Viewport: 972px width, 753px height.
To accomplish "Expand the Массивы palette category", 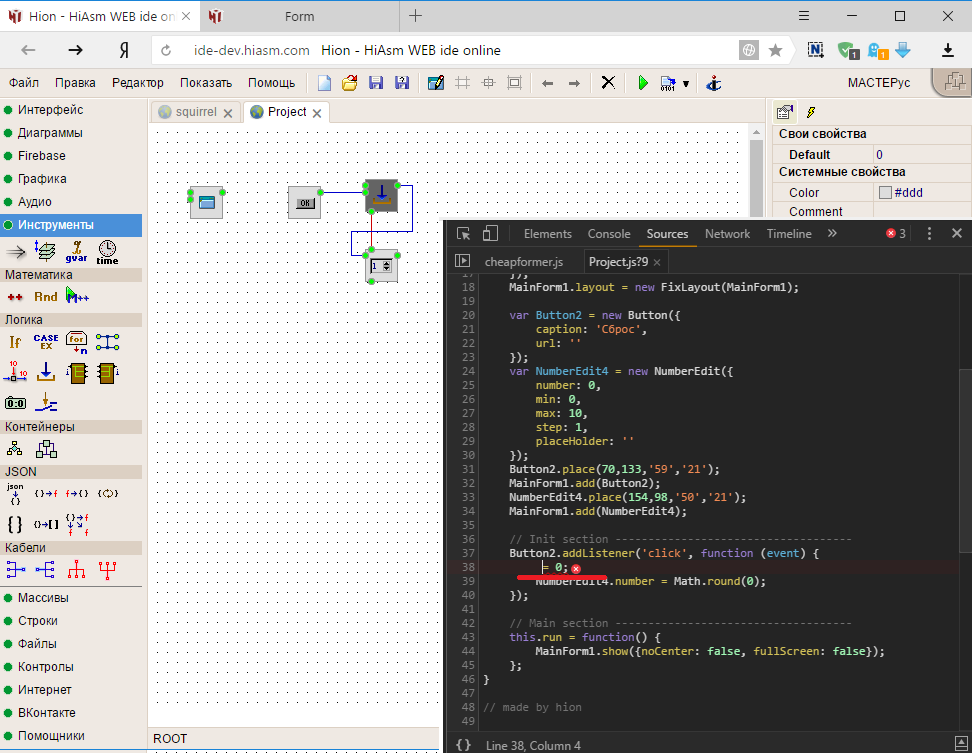I will [x=43, y=597].
